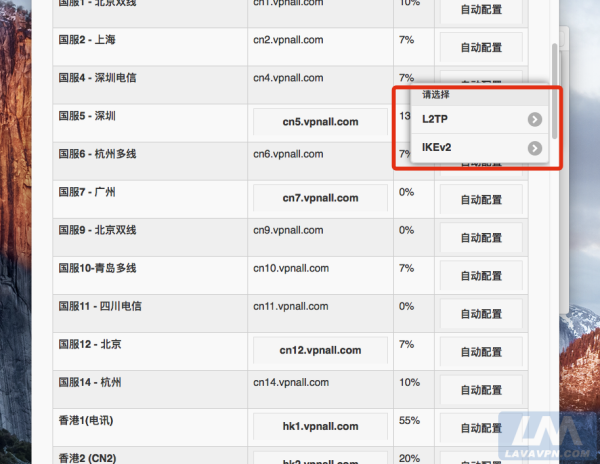The height and width of the screenshot is (464, 600).
Task: Click the cn12.vpnall.com server button
Action: pos(320,350)
